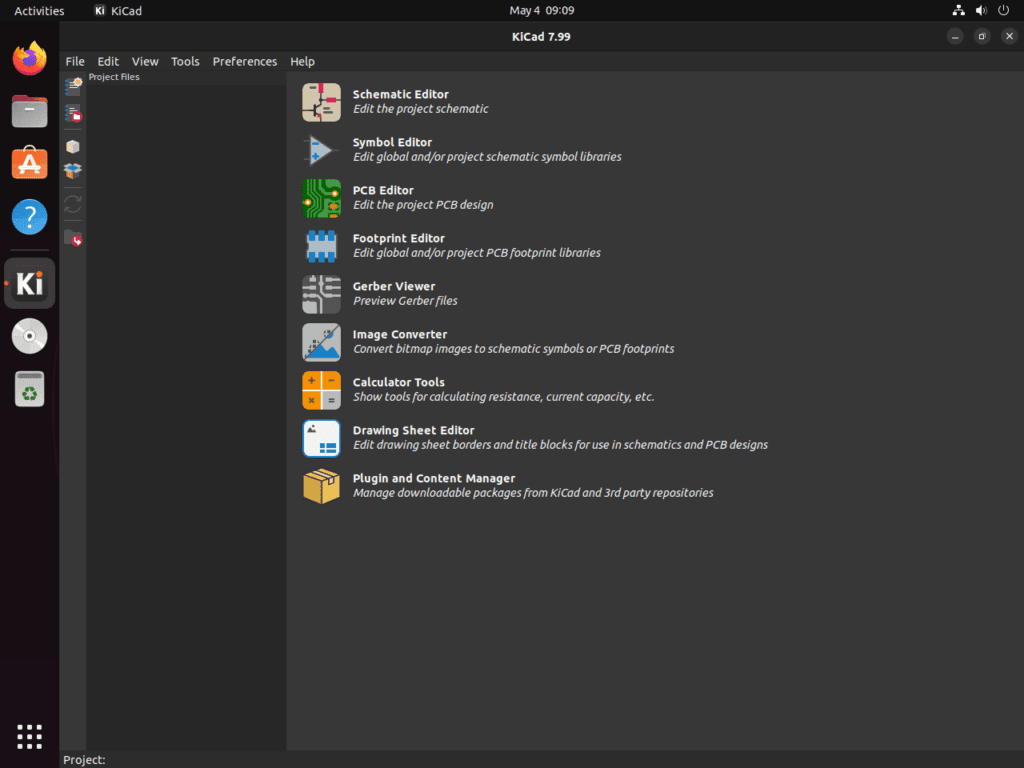This screenshot has height=768, width=1024.
Task: Open project directory in file explorer icon
Action: point(73,238)
